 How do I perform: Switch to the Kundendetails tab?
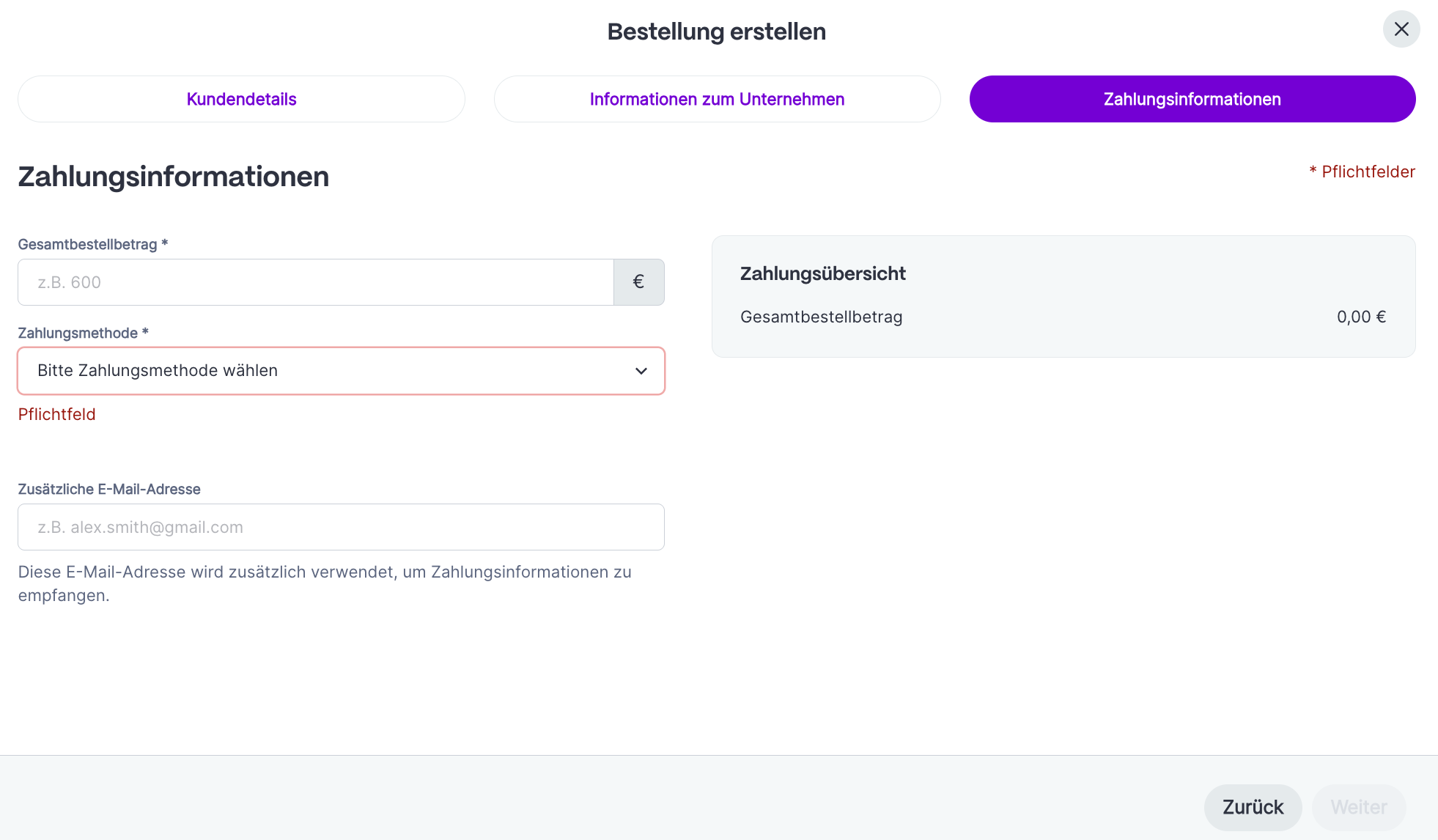point(241,99)
